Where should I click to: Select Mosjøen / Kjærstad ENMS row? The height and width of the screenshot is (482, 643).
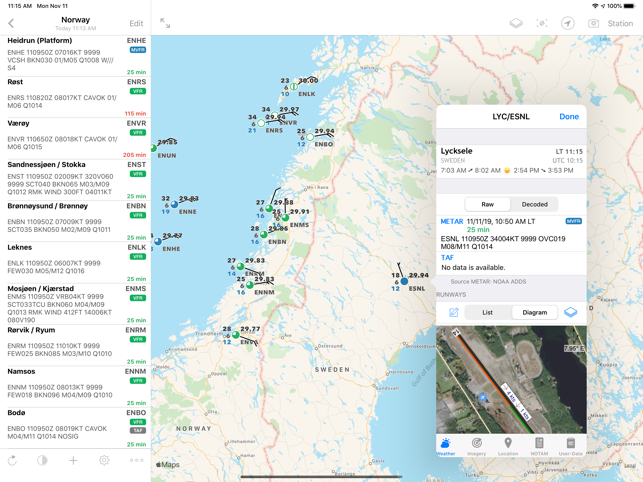tap(76, 304)
